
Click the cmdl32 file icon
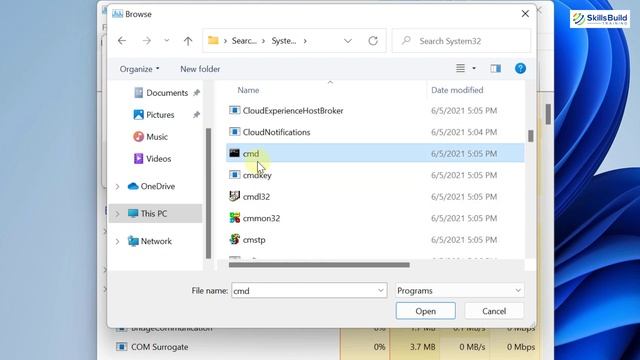pyautogui.click(x=234, y=196)
